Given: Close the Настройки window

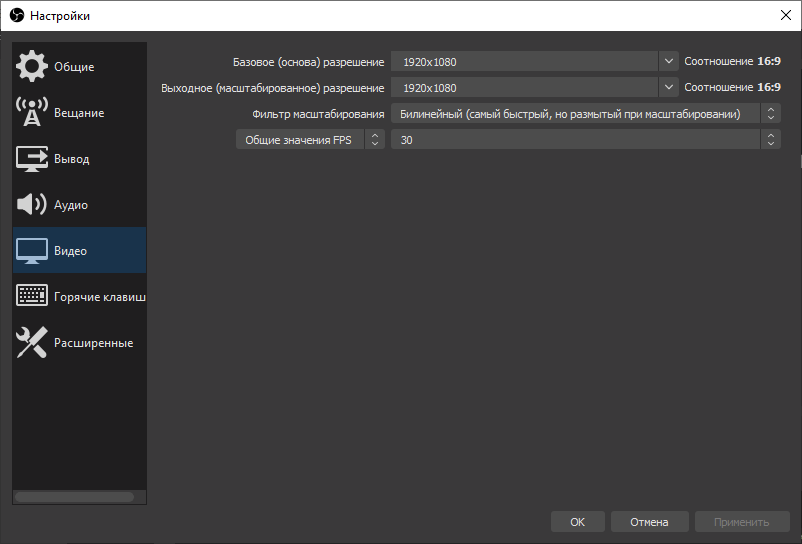Looking at the screenshot, I should click(783, 15).
